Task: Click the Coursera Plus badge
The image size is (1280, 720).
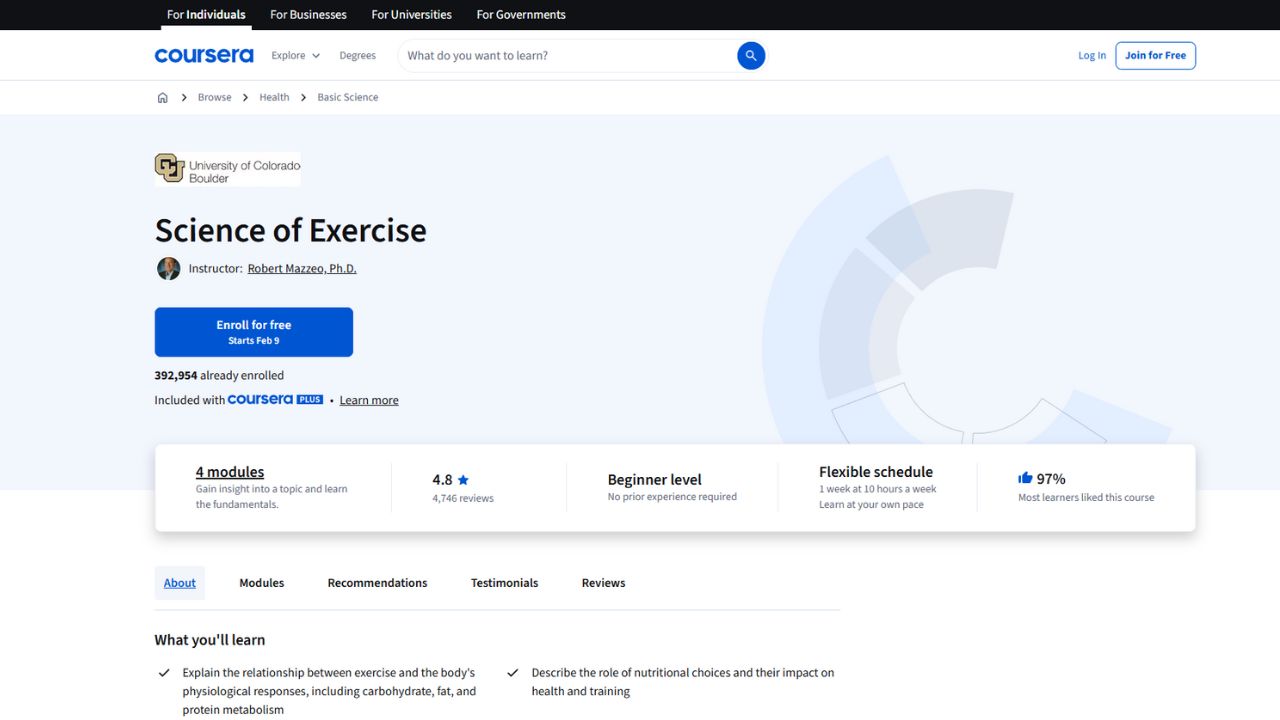Action: (x=275, y=399)
